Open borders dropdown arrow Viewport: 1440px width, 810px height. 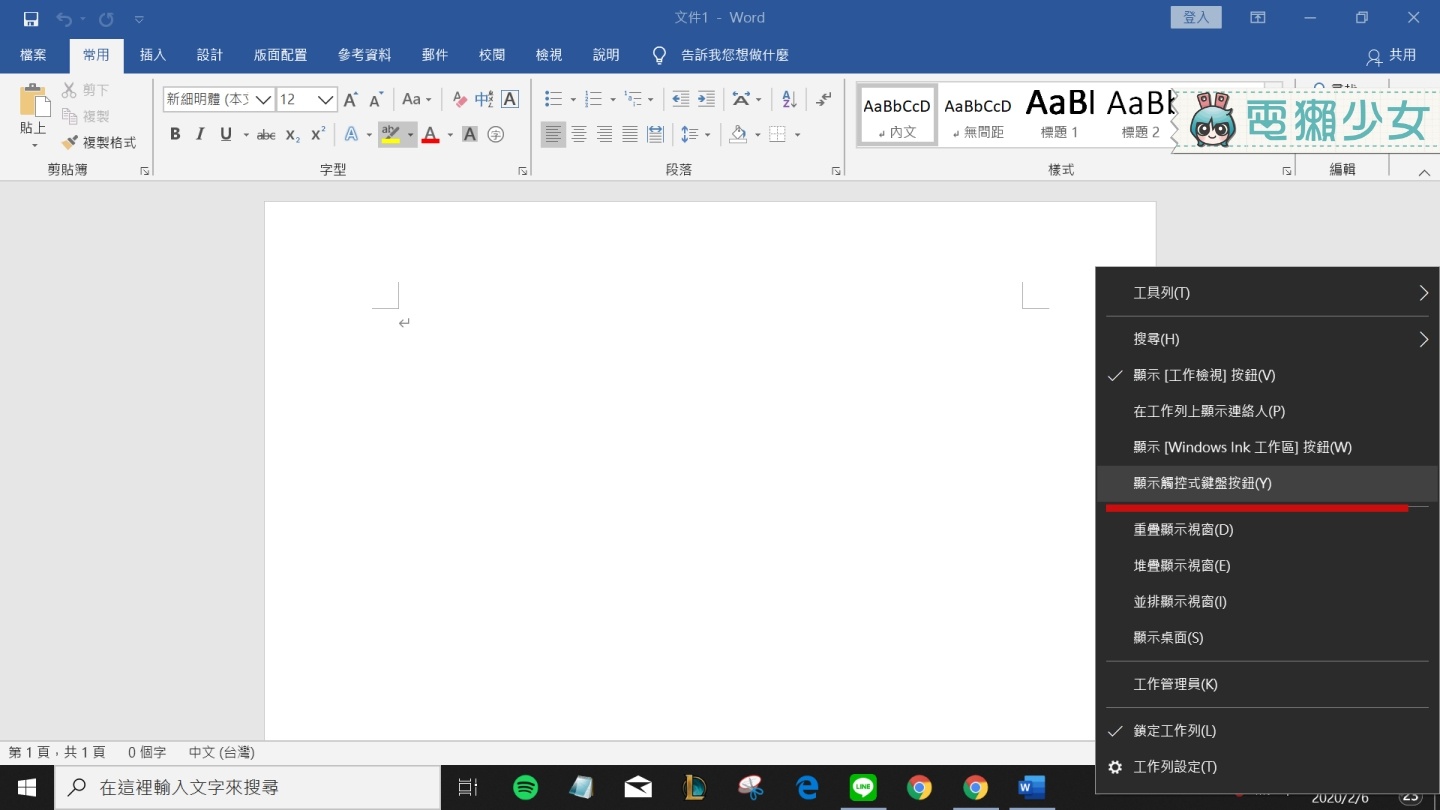797,134
